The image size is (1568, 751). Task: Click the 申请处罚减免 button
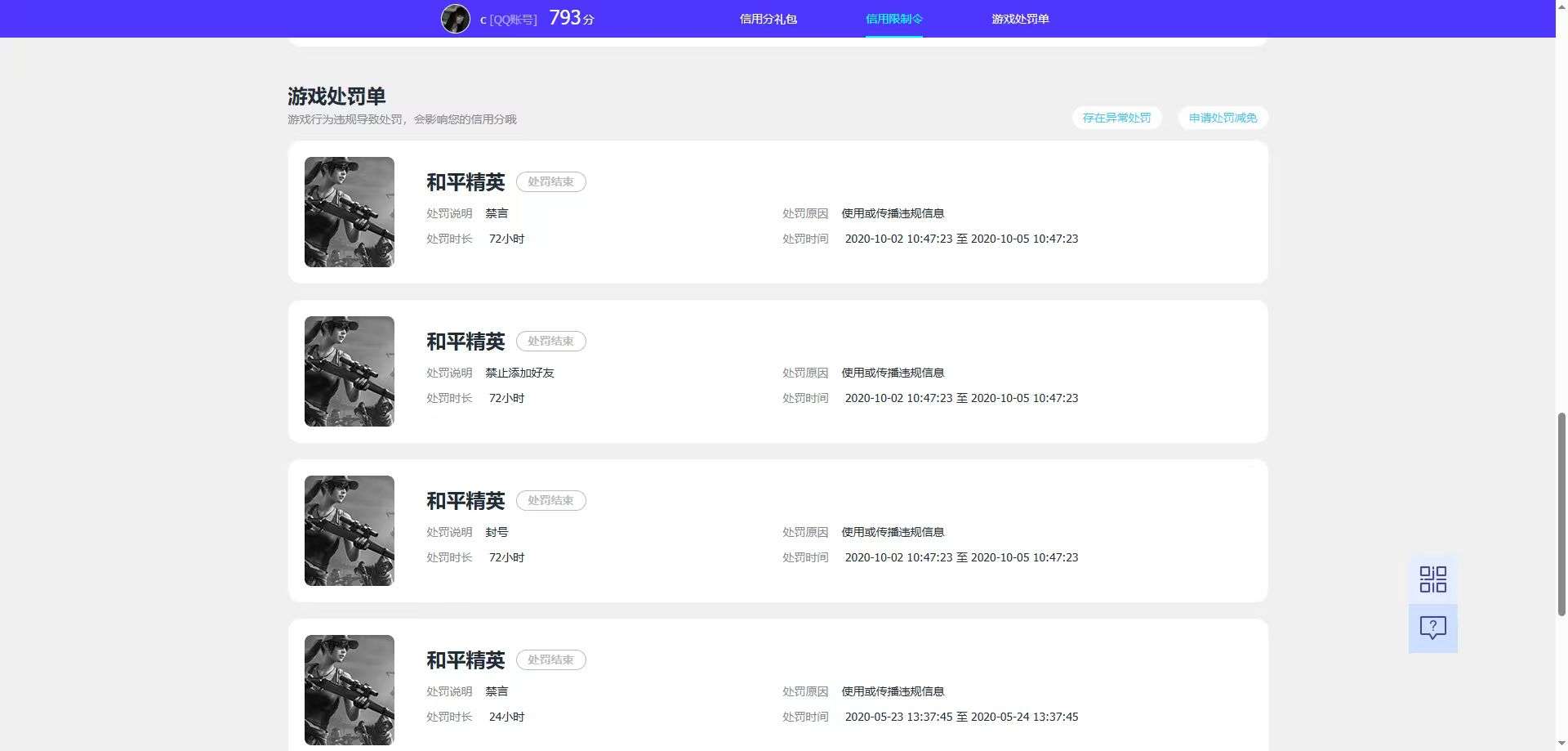(1223, 118)
